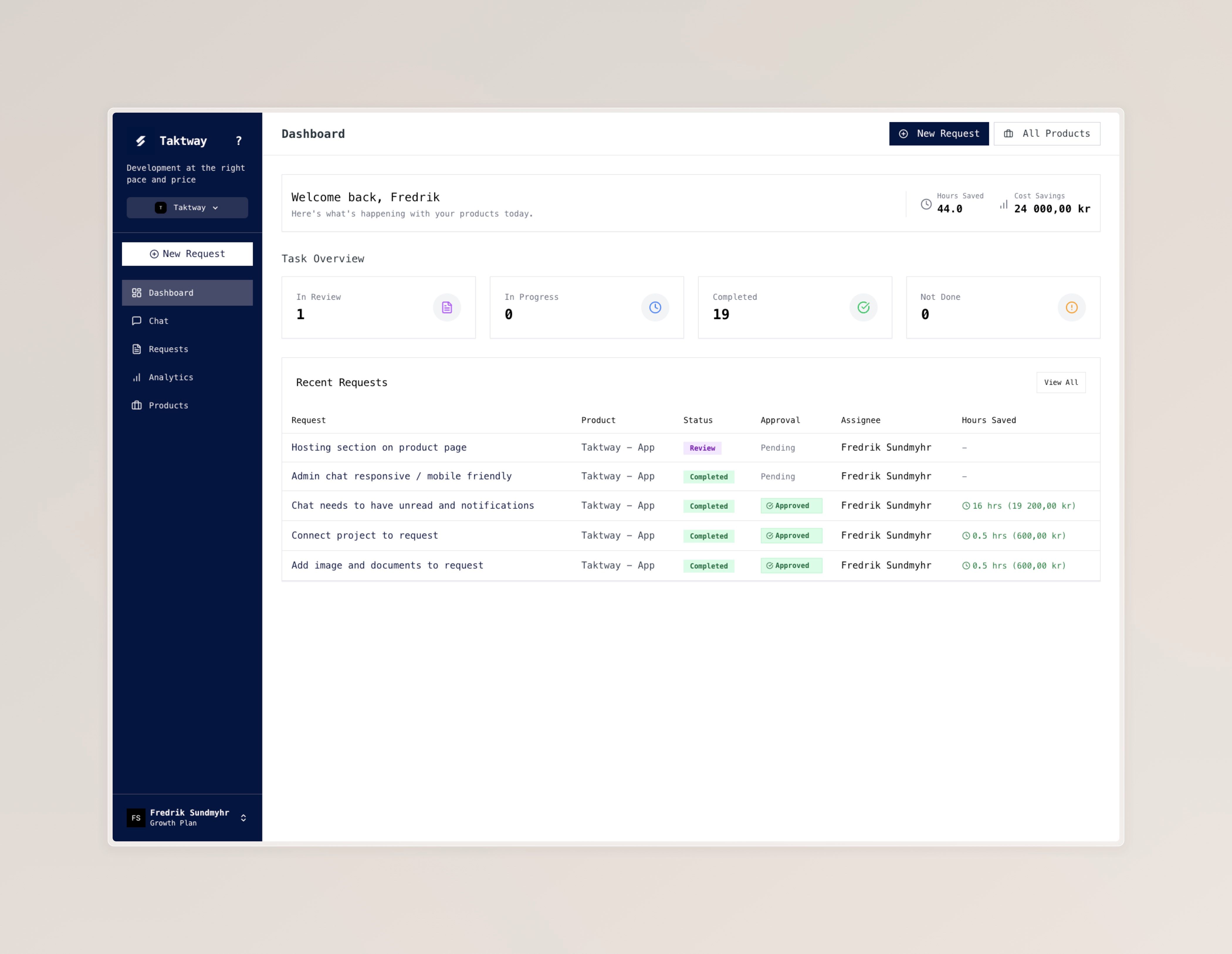Screen dimensions: 1232x954
Task: Open help via the question mark icon
Action: 238,141
